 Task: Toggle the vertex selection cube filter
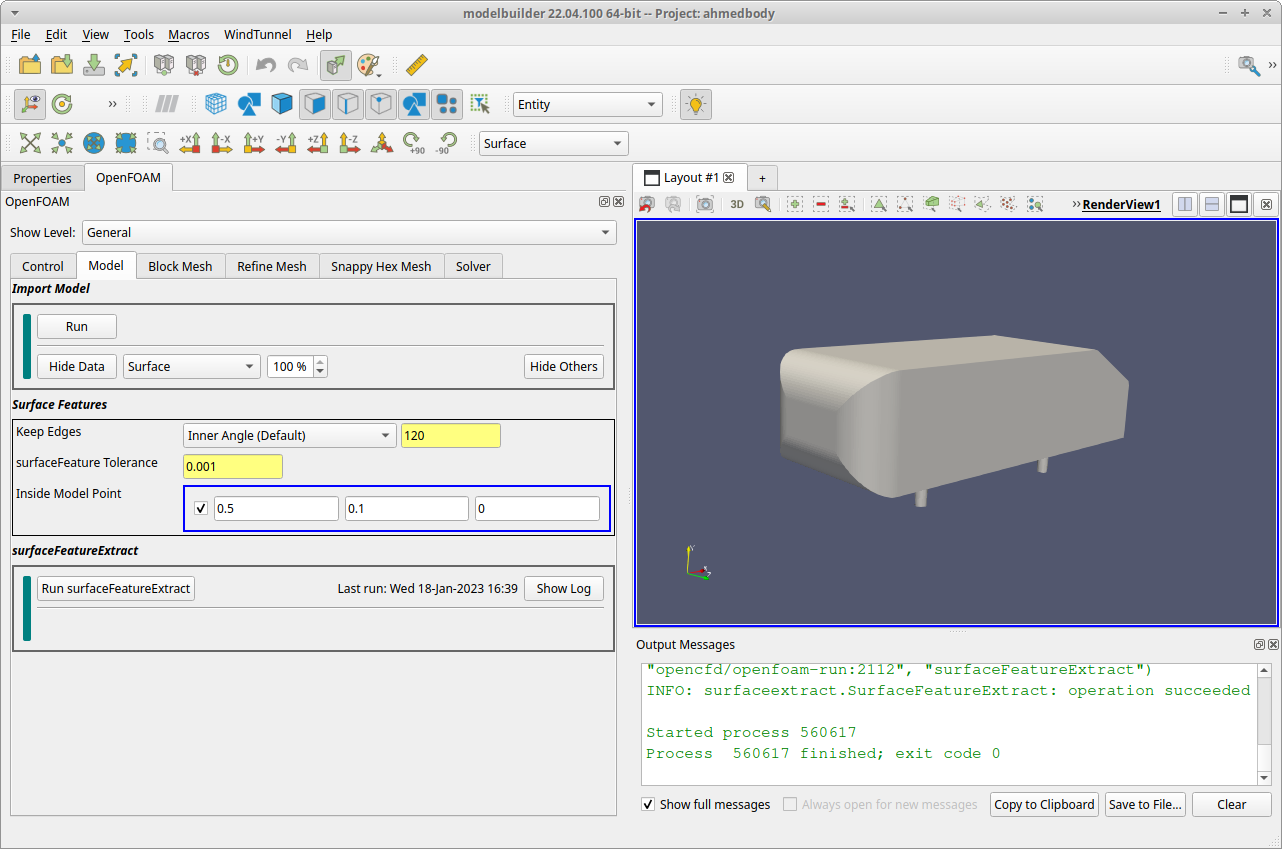pyautogui.click(x=380, y=104)
